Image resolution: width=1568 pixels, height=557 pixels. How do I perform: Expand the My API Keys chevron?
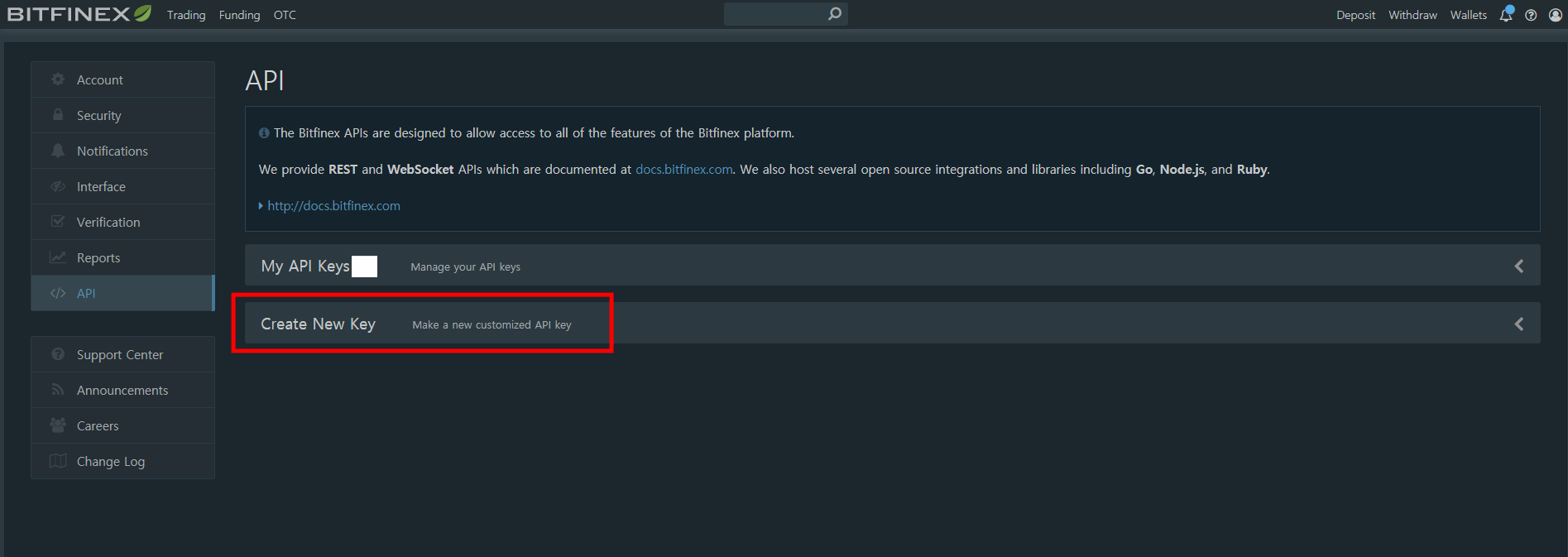click(1519, 266)
